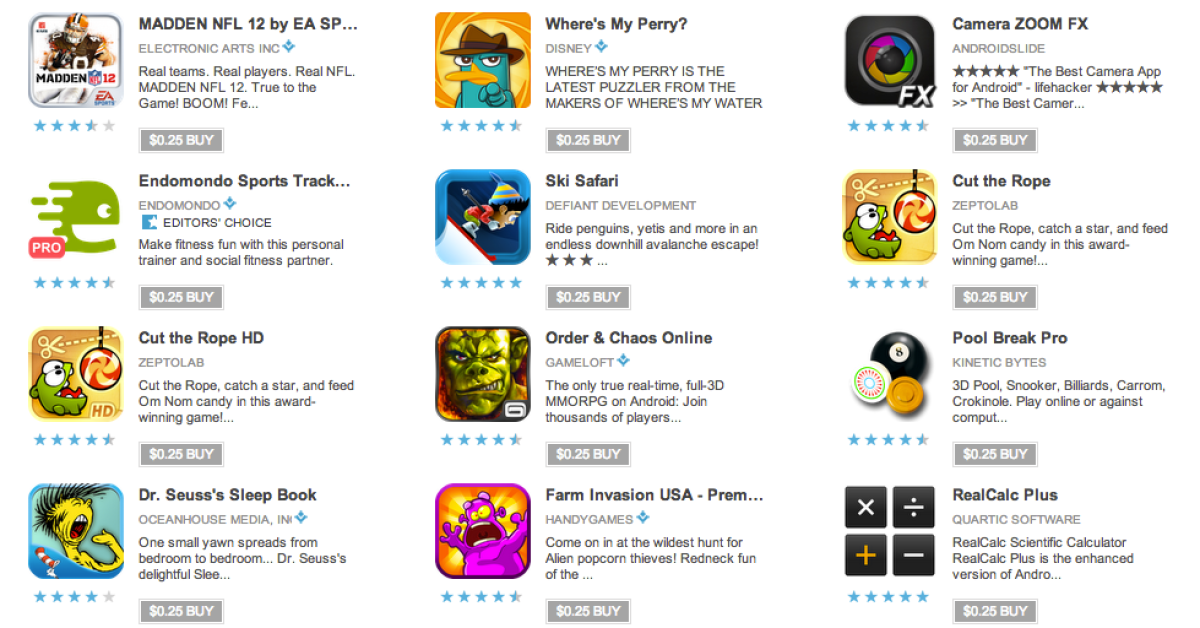The image size is (1200, 628).
Task: Open the RealCalc Plus calculator icon
Action: coord(890,531)
